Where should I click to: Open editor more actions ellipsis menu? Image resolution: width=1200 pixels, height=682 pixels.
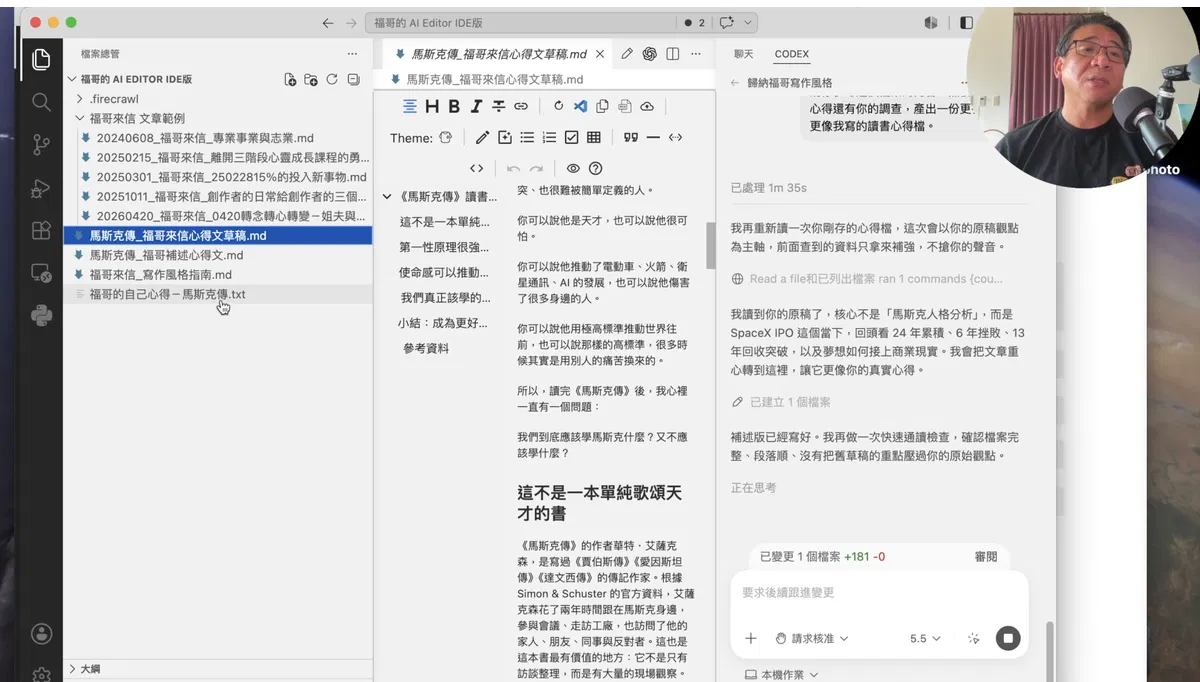tap(697, 54)
